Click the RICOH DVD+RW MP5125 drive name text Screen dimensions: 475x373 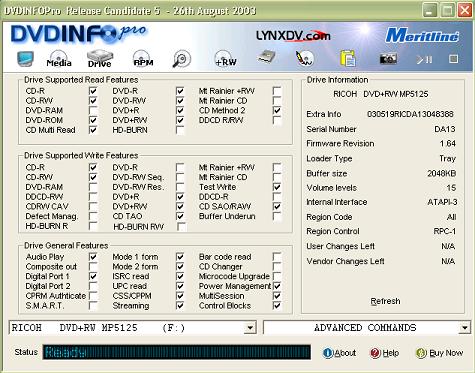click(381, 94)
